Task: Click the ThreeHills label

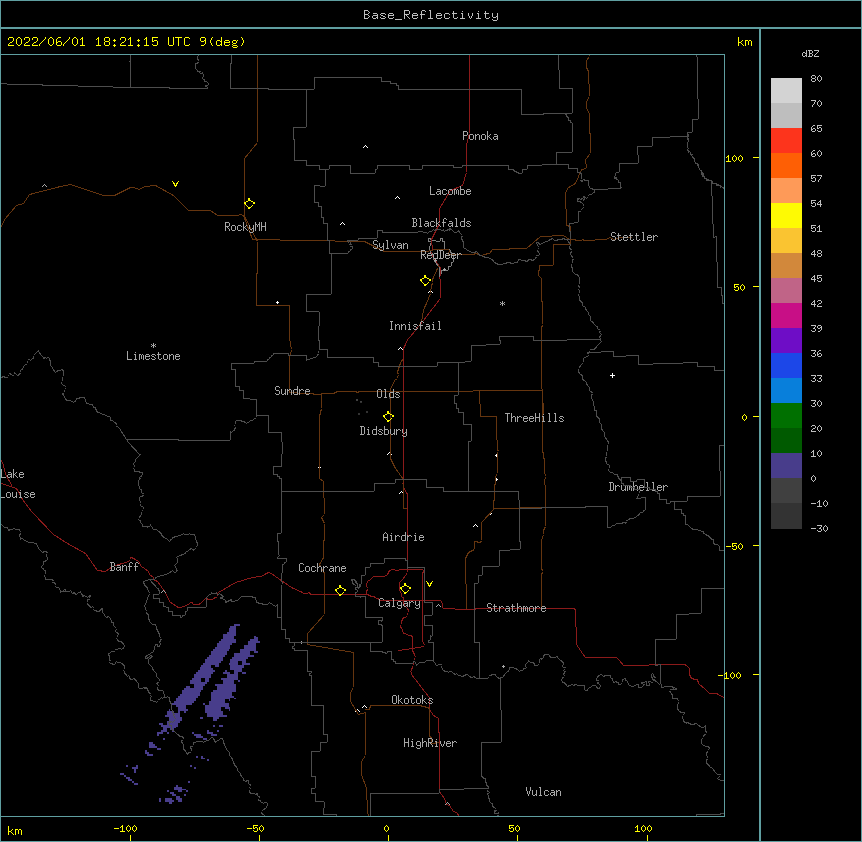Action: coord(534,418)
